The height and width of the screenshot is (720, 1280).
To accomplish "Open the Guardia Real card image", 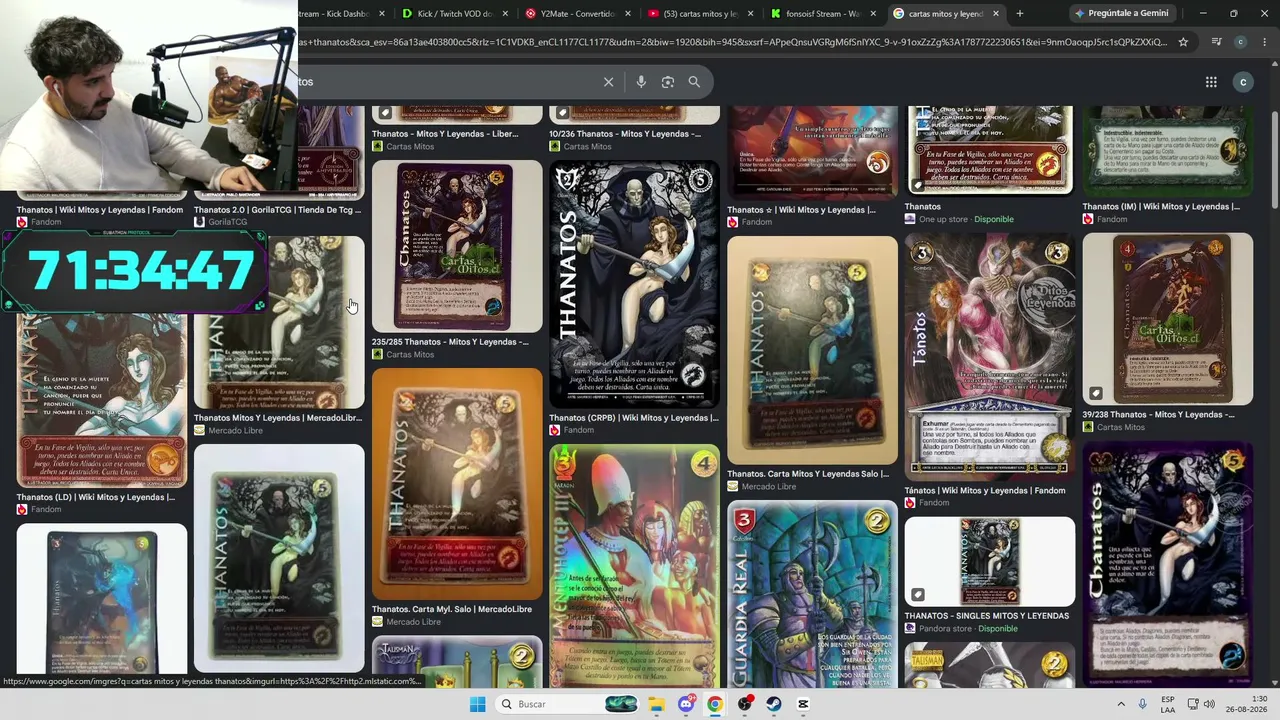I will [812, 594].
